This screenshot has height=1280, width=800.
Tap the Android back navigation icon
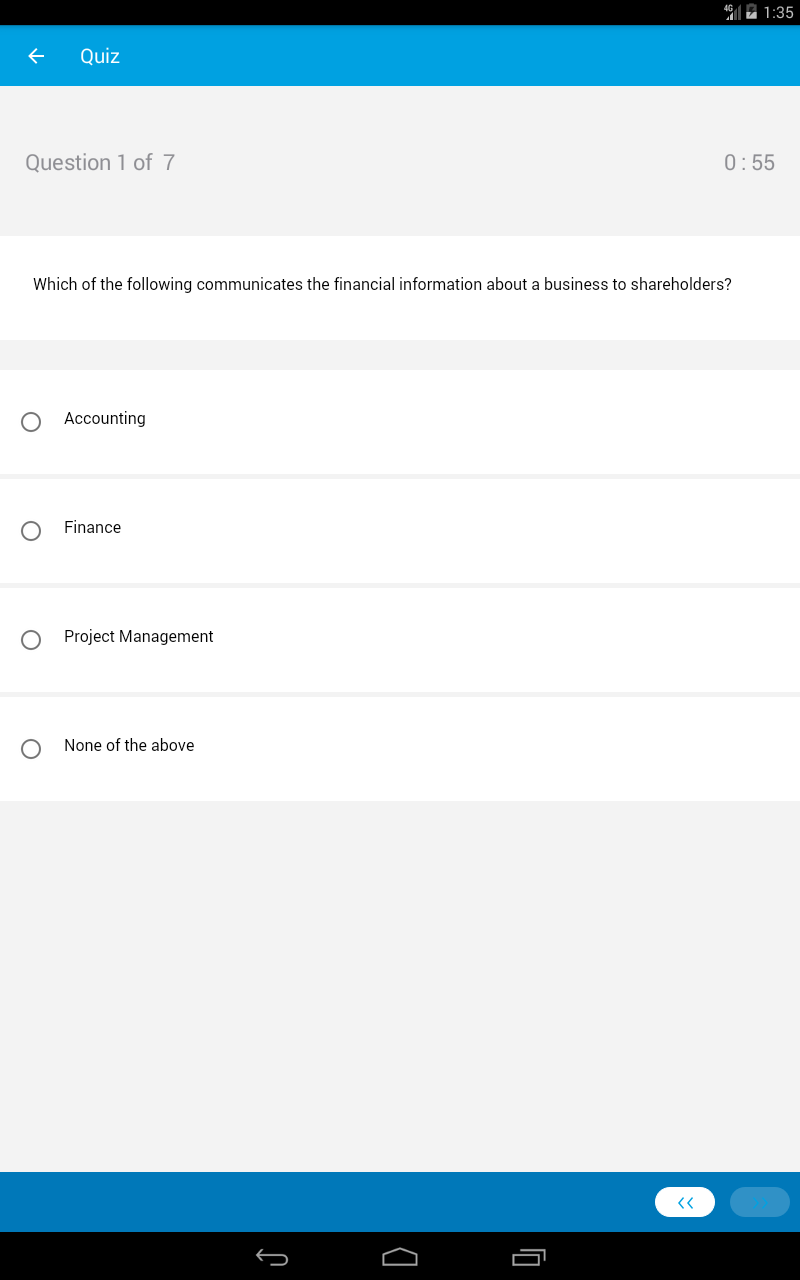pos(272,1257)
